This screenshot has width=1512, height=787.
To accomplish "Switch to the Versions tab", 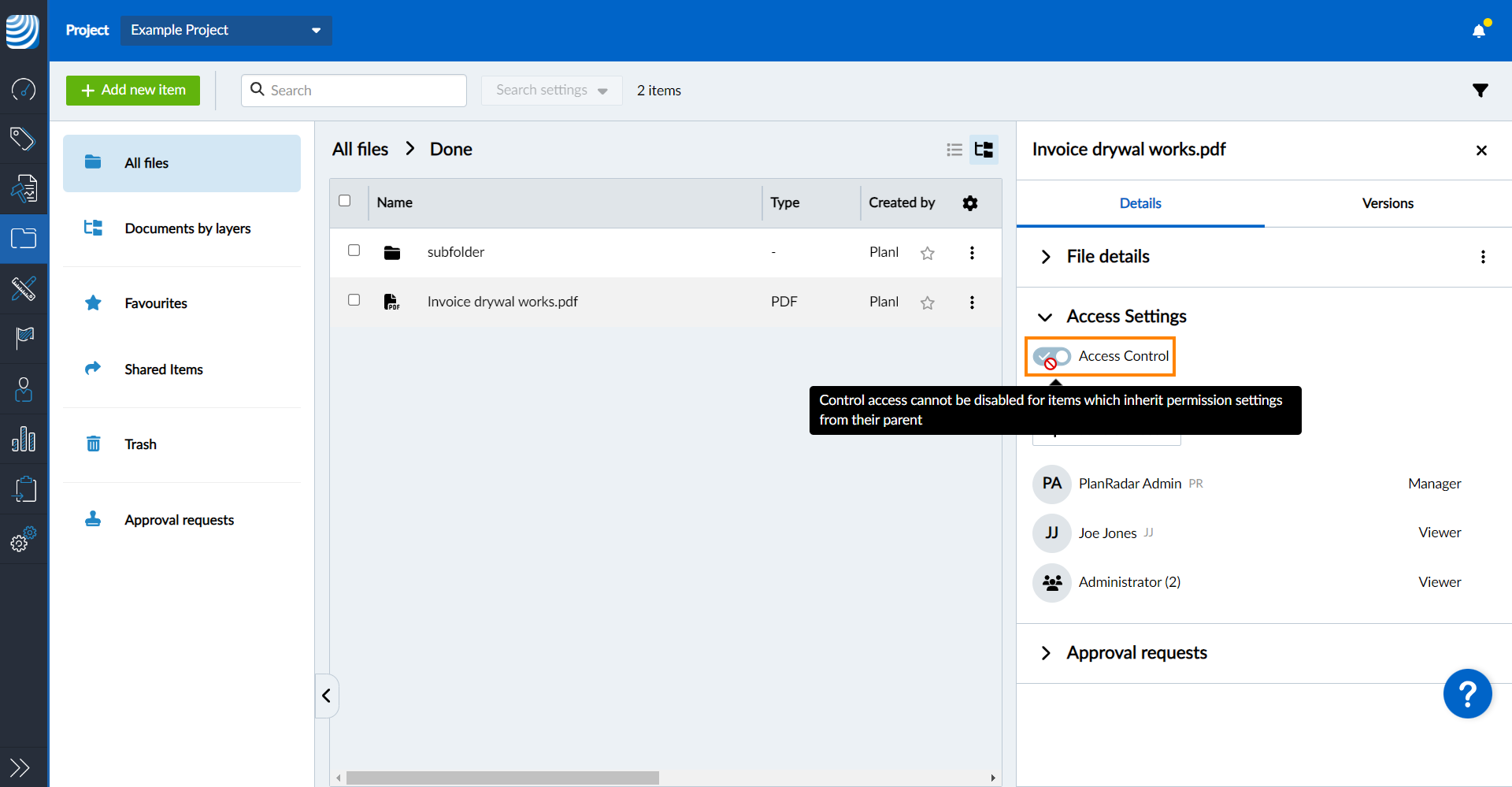I will click(1388, 203).
